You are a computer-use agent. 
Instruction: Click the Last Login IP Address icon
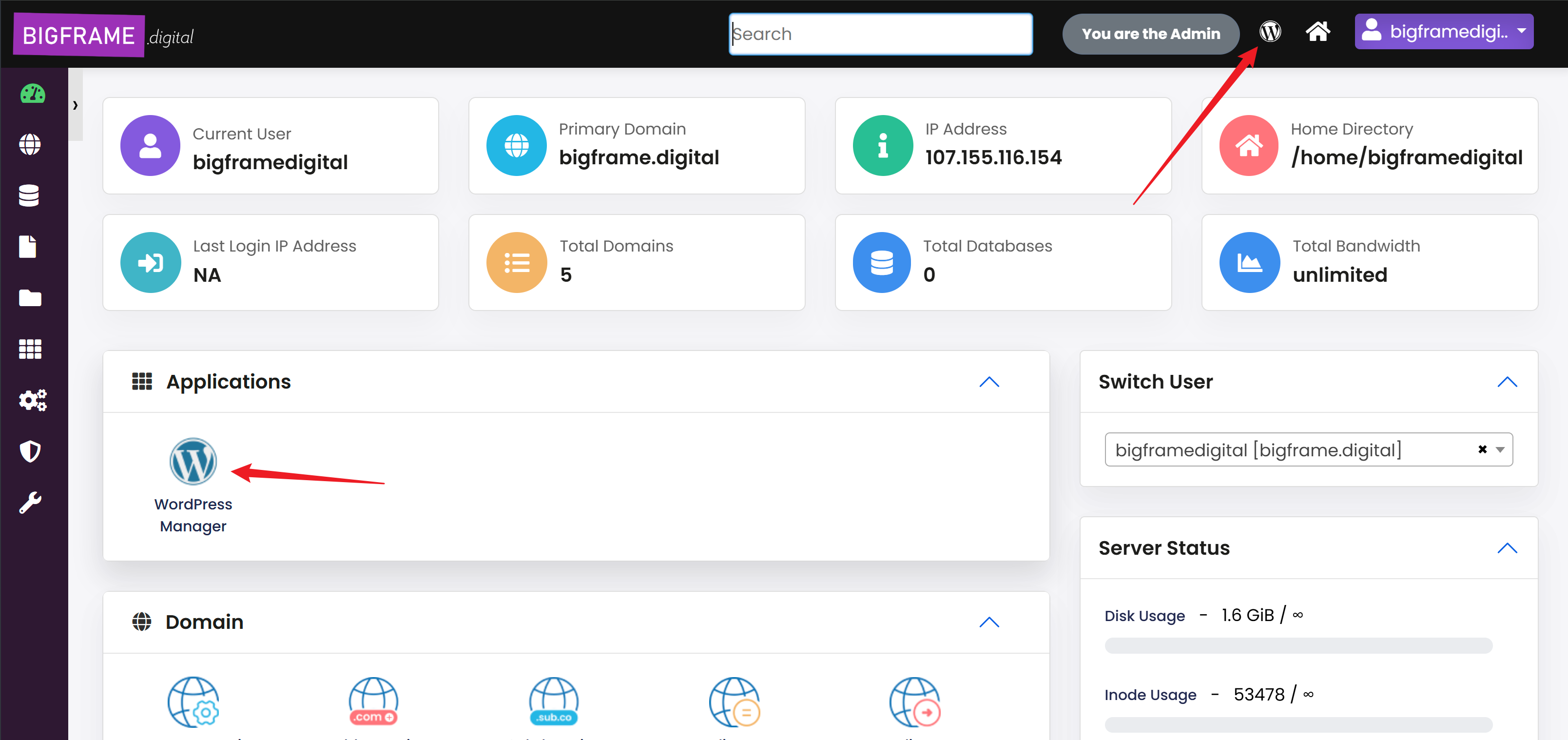click(150, 262)
